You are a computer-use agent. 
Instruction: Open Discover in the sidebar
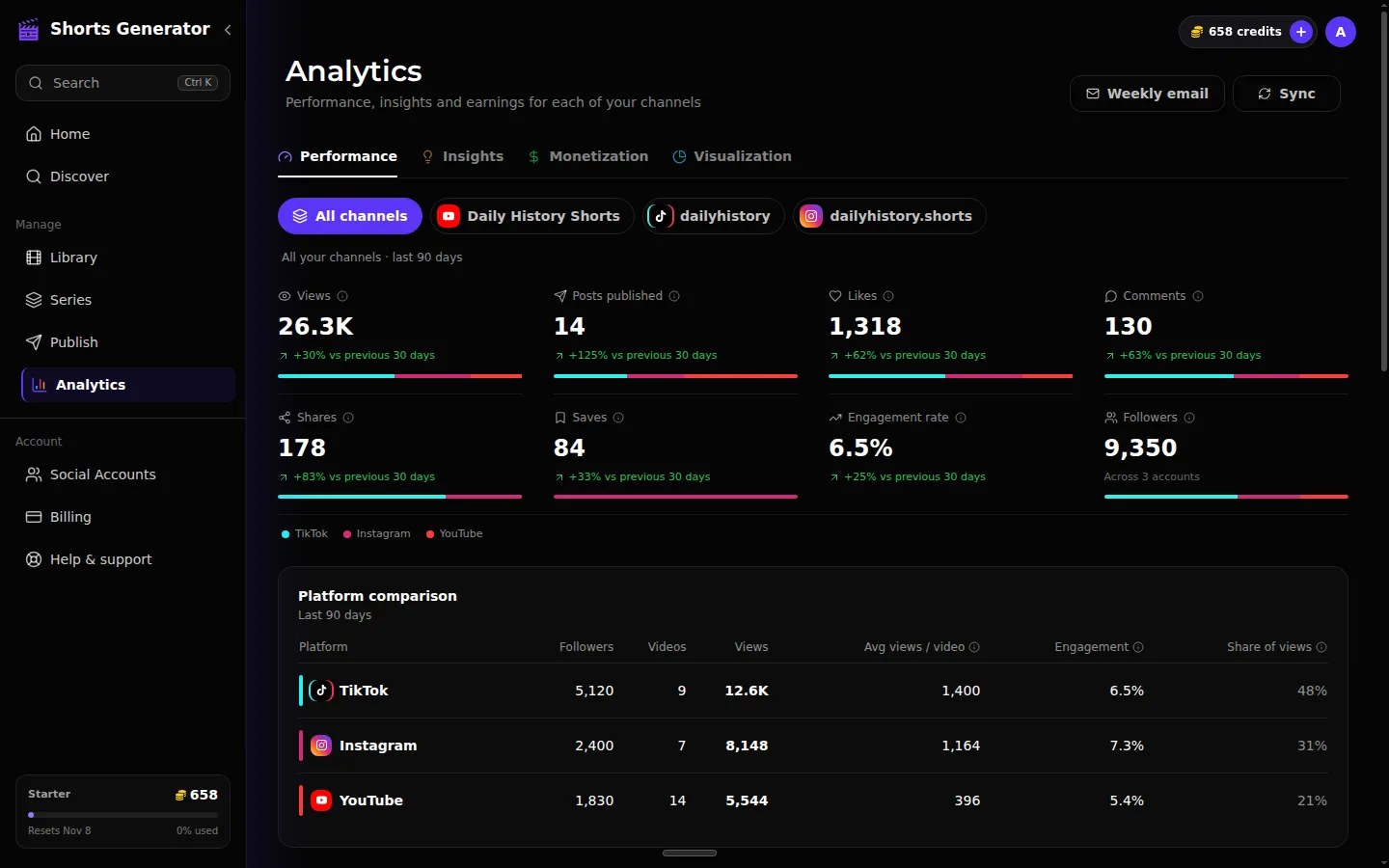pos(123,176)
